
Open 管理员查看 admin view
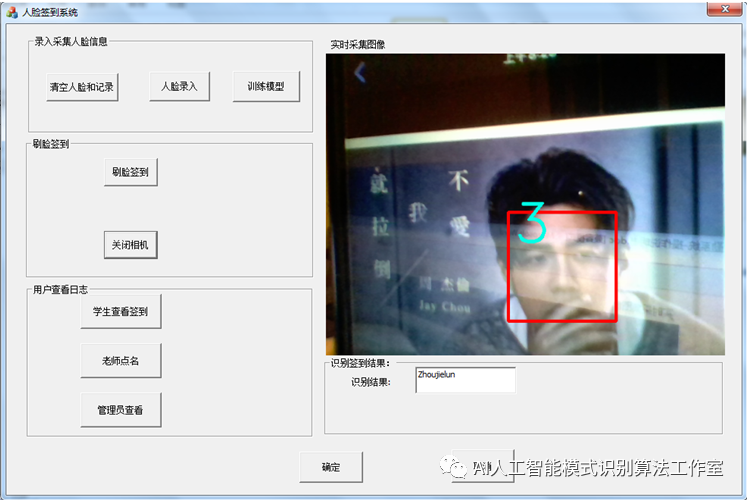point(121,410)
